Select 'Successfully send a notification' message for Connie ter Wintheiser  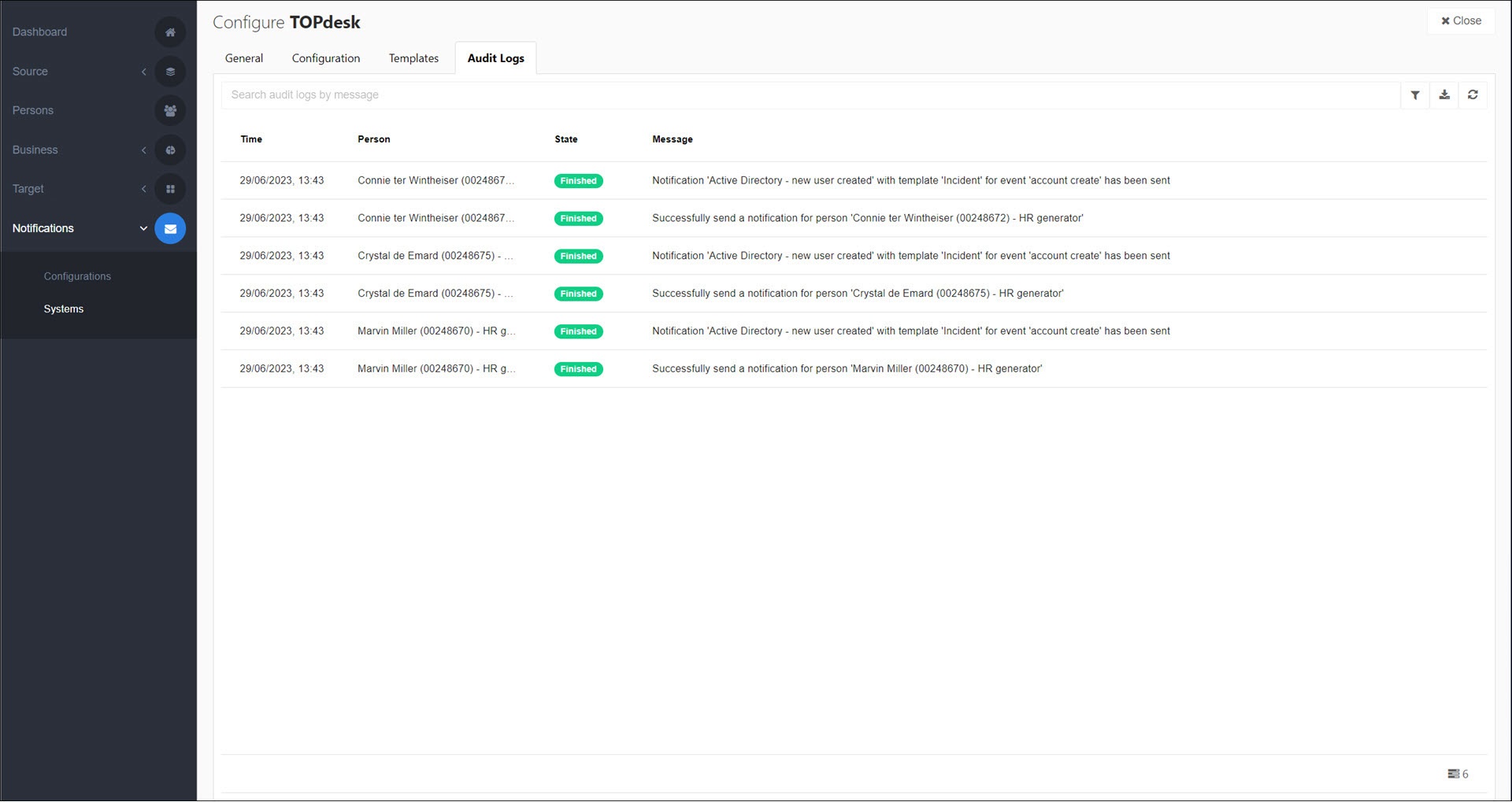pos(868,219)
